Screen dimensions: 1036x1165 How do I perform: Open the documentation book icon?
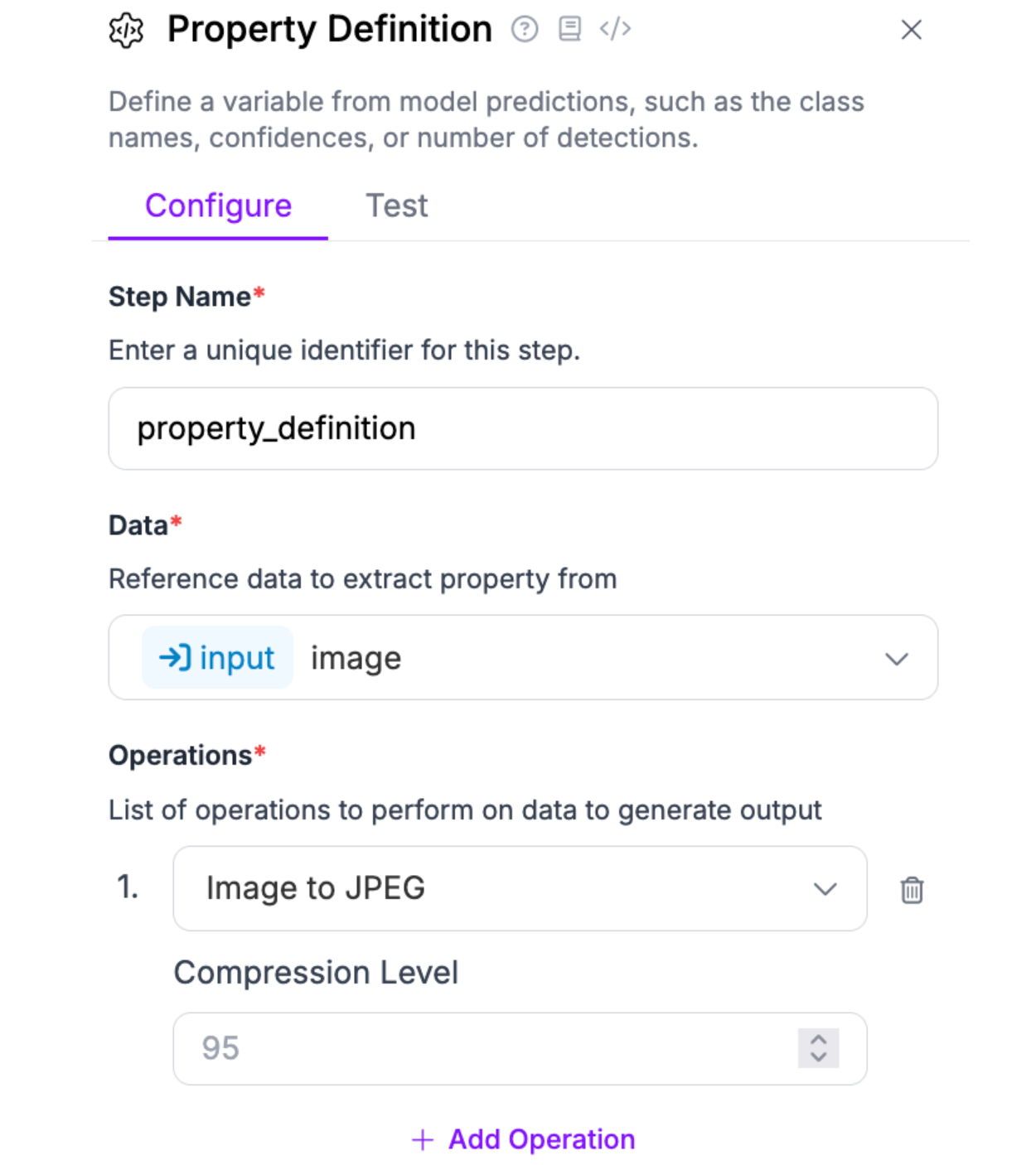(x=569, y=29)
